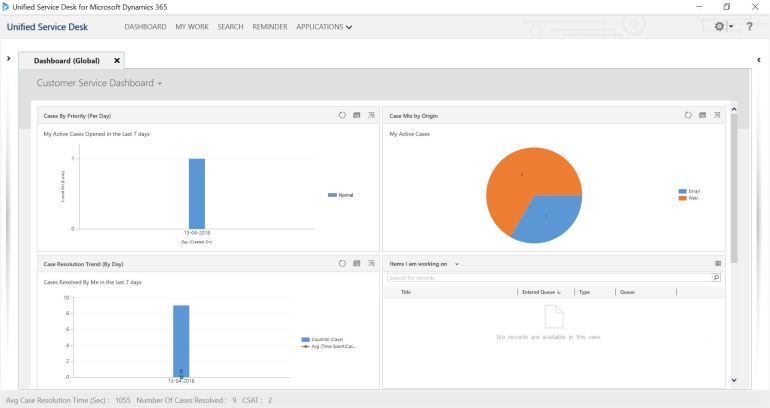
Task: Open the Items I am working on dropdown
Action: (x=457, y=264)
